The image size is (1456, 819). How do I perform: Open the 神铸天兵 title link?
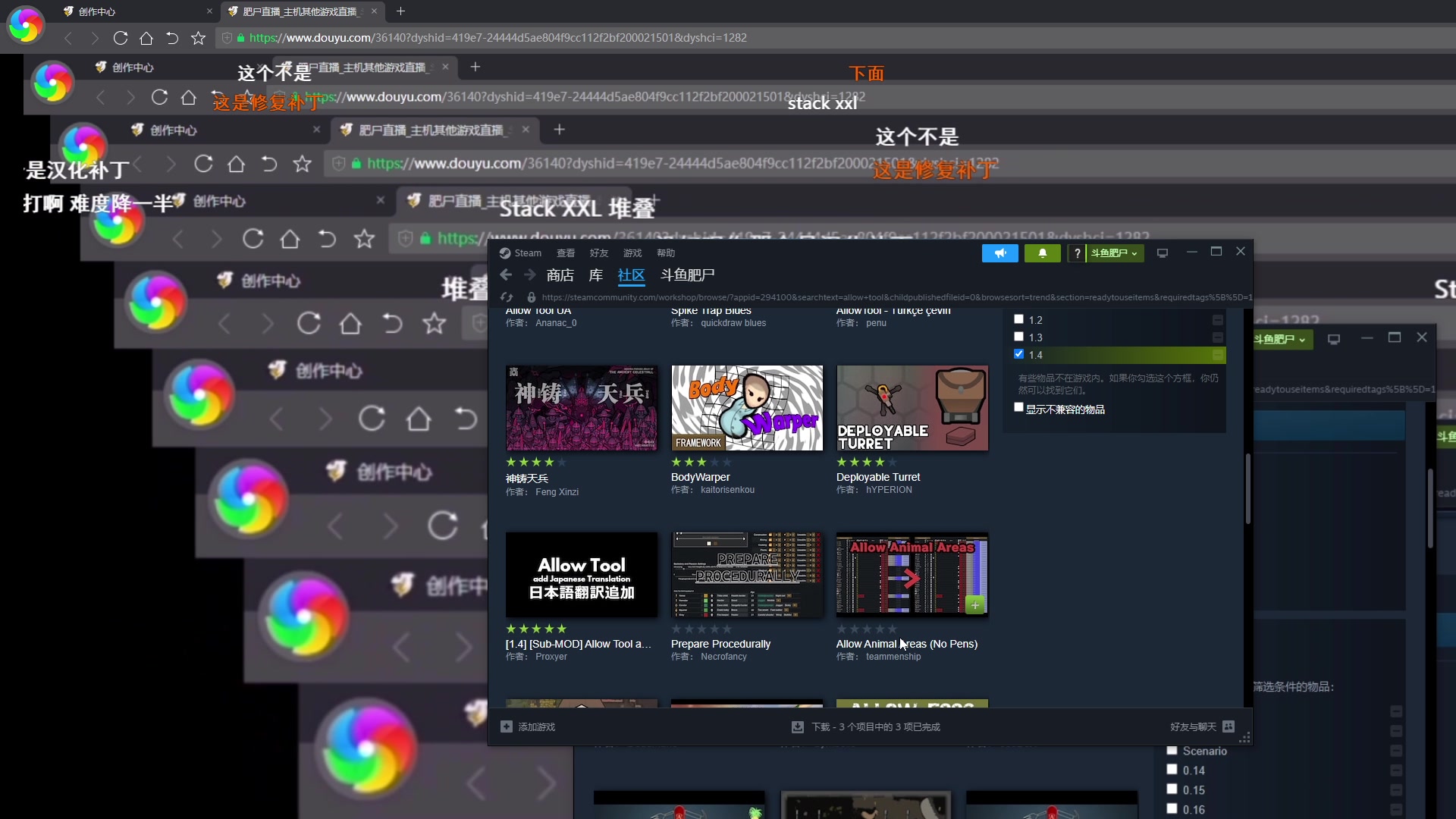tap(527, 479)
